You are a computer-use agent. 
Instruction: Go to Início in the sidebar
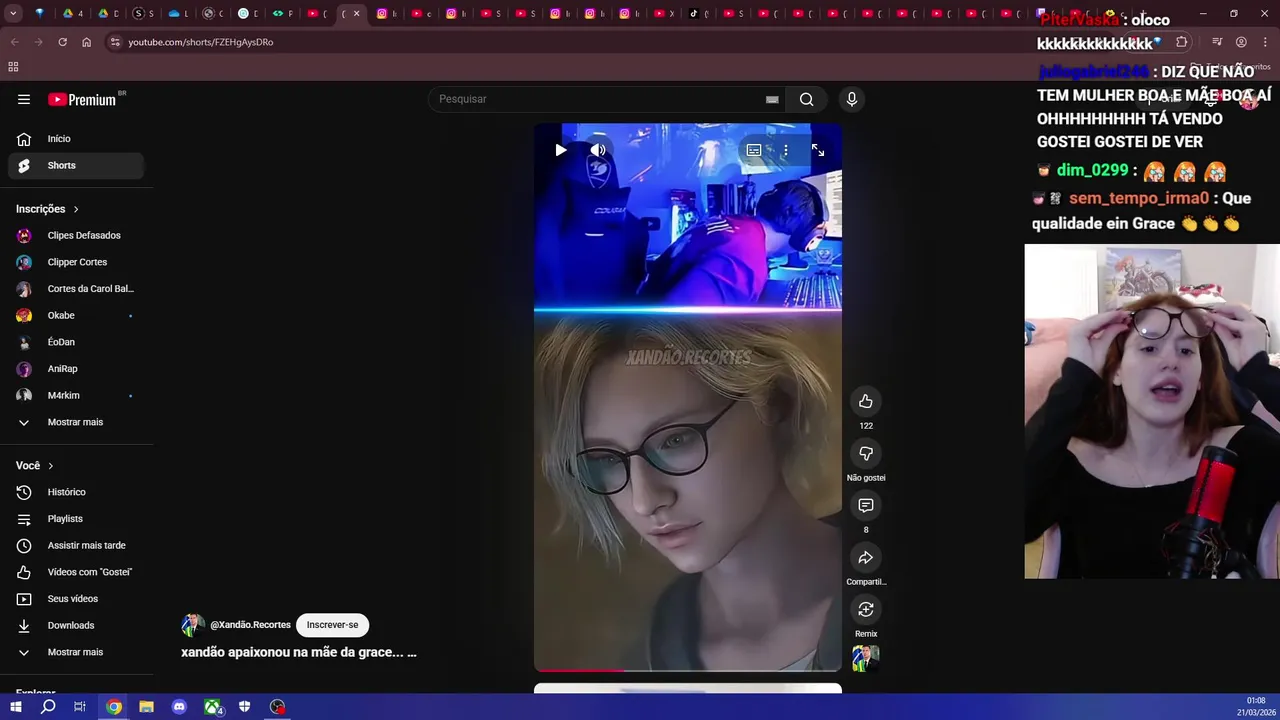point(76,139)
